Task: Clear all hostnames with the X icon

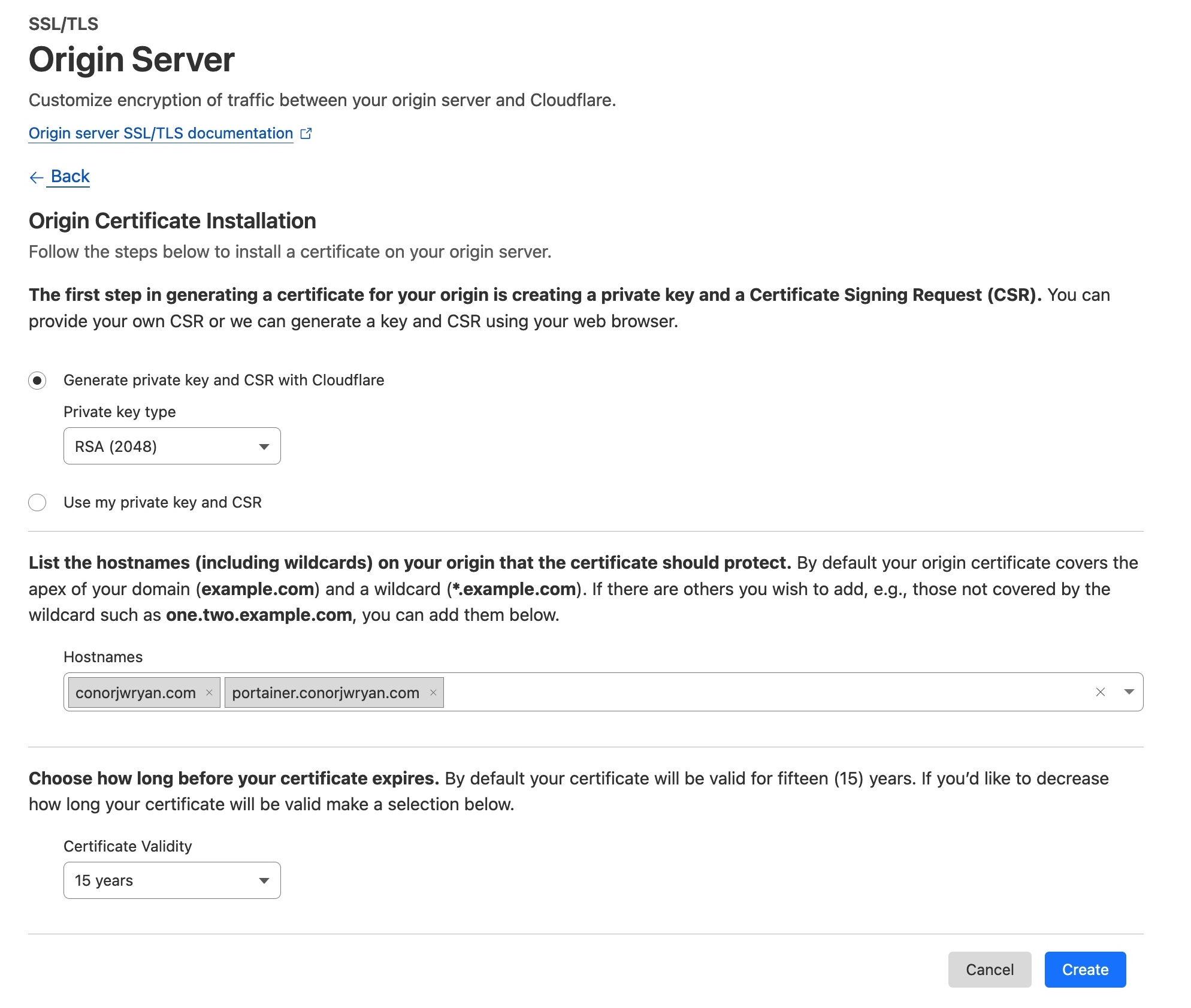Action: [x=1101, y=692]
